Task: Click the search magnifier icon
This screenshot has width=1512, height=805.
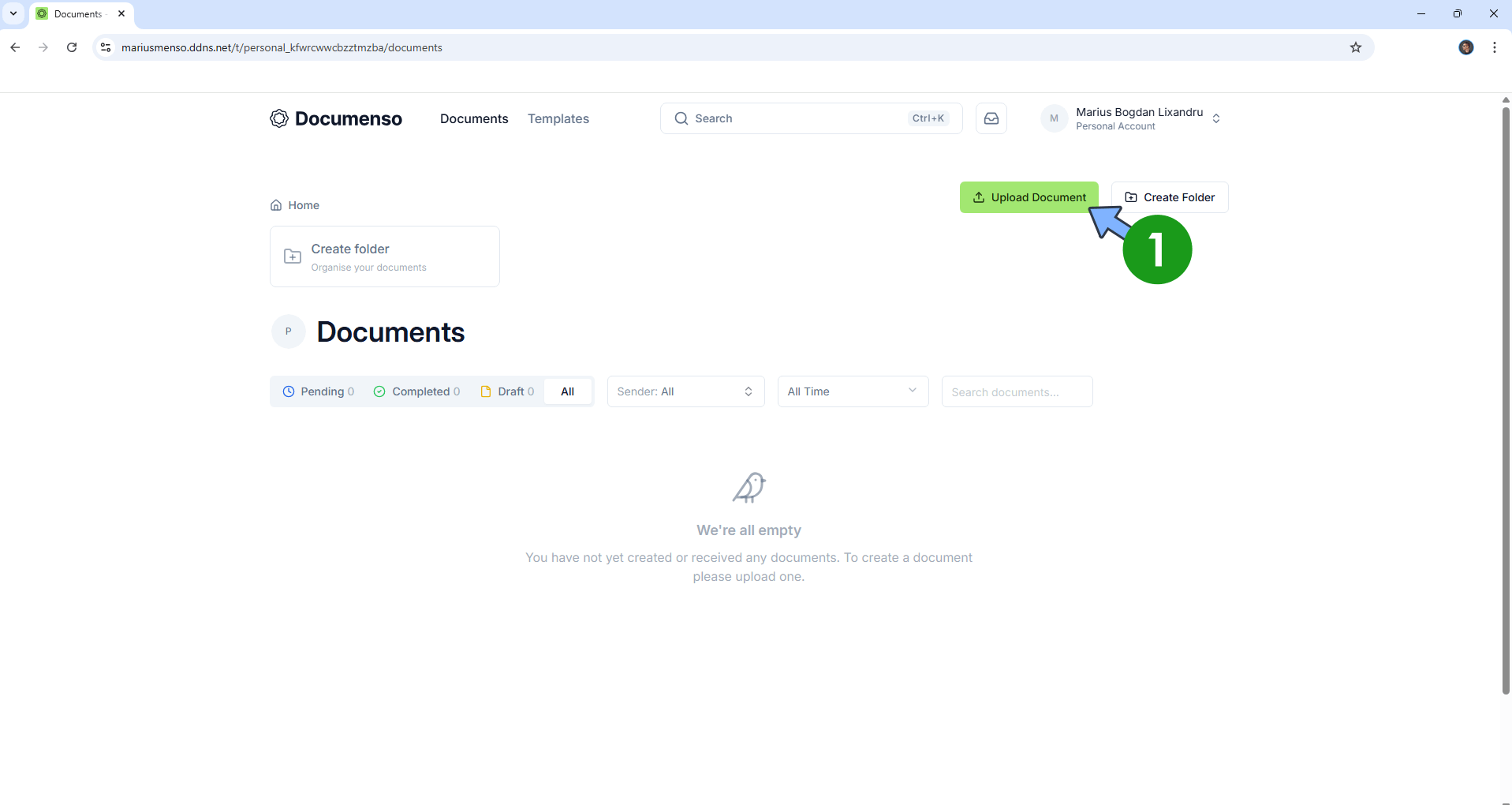Action: click(x=680, y=118)
